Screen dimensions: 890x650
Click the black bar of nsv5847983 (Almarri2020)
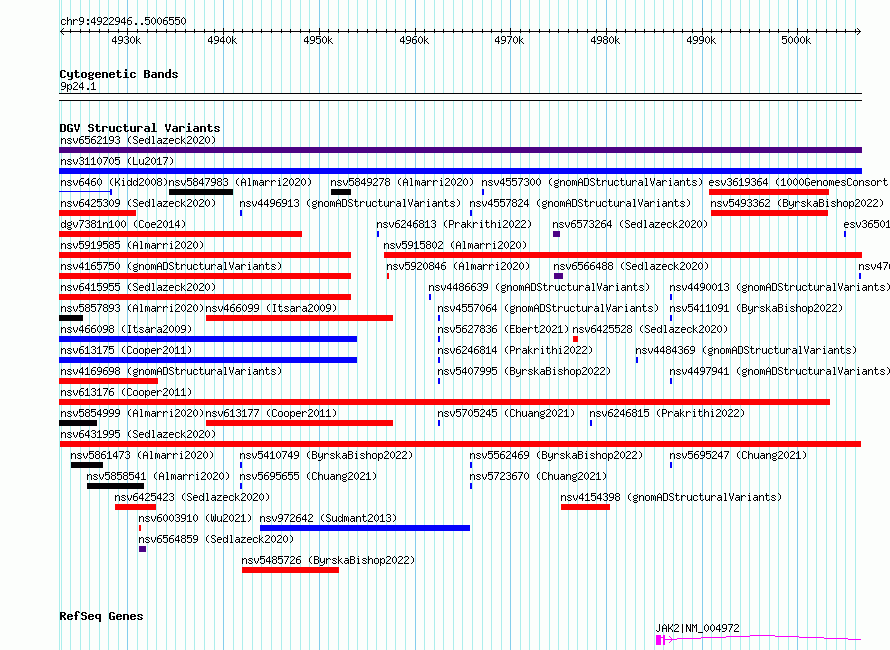pos(201,192)
